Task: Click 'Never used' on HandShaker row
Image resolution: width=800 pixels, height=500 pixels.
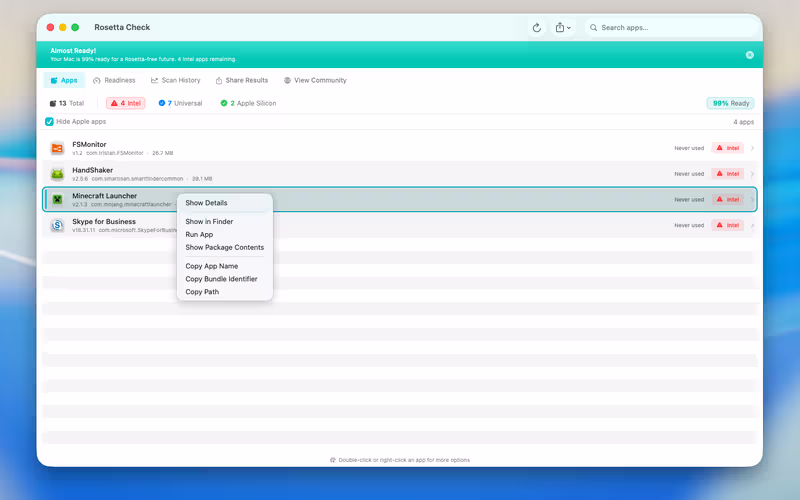Action: tap(689, 173)
